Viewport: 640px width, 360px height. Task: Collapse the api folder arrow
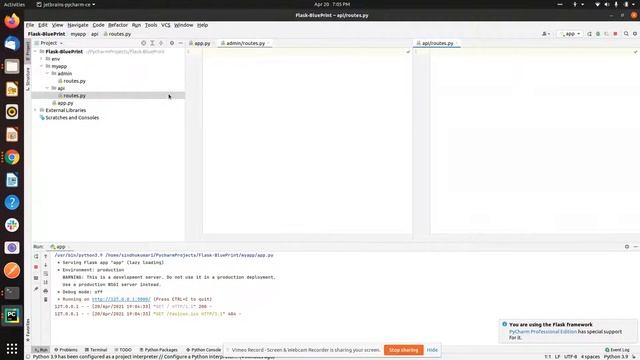coord(47,88)
